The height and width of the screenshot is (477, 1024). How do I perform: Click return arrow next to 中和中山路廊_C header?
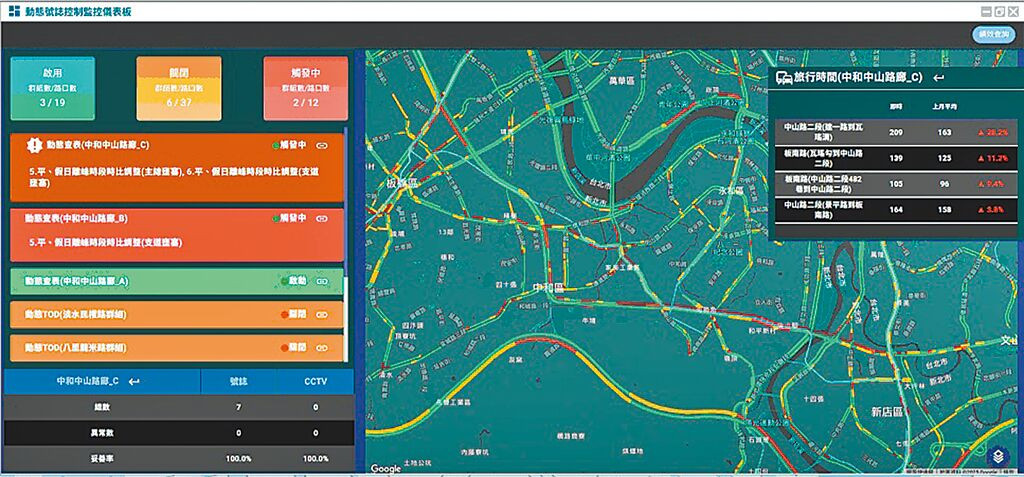(134, 381)
